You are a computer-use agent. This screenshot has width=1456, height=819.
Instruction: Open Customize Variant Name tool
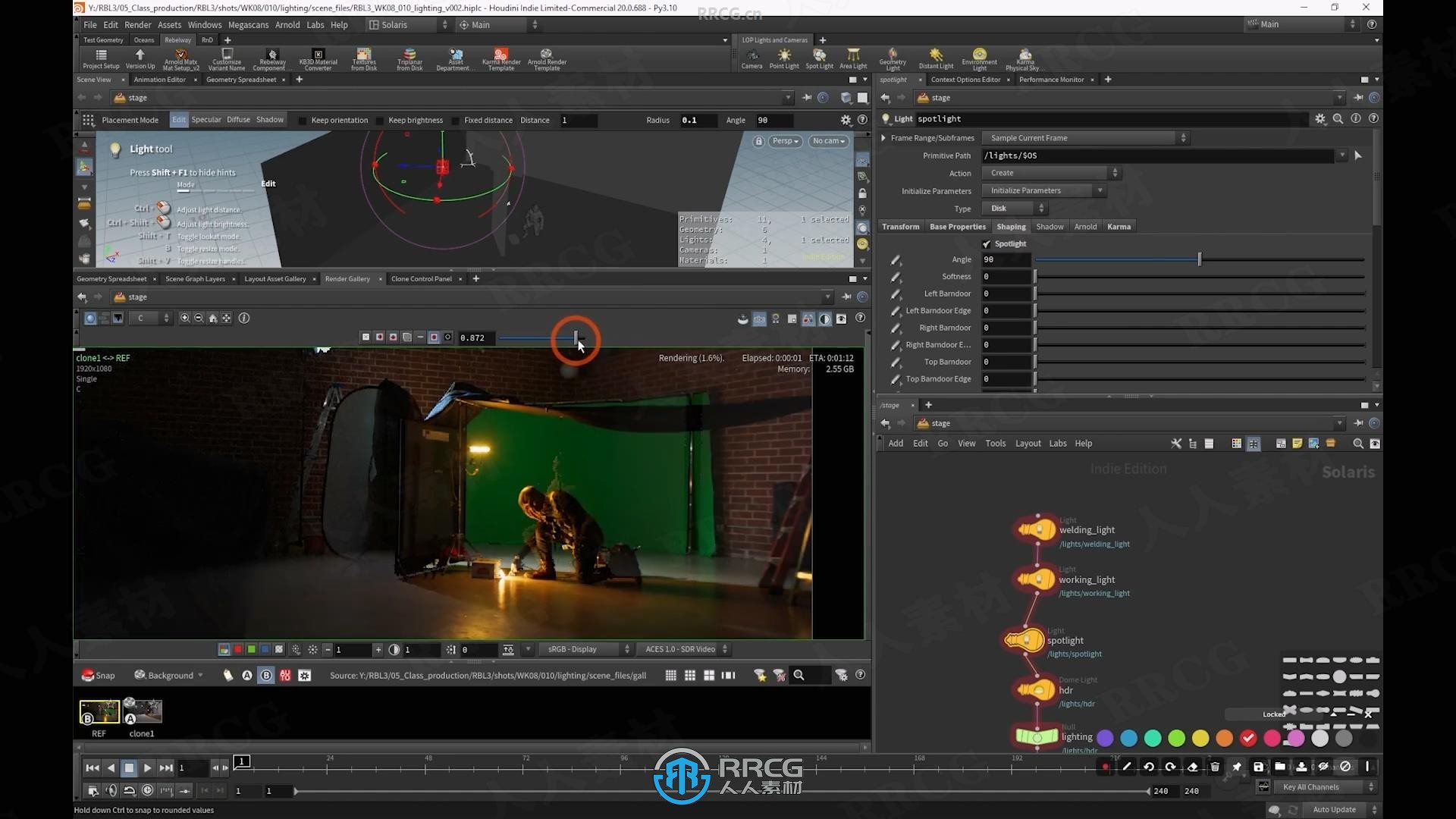[227, 59]
